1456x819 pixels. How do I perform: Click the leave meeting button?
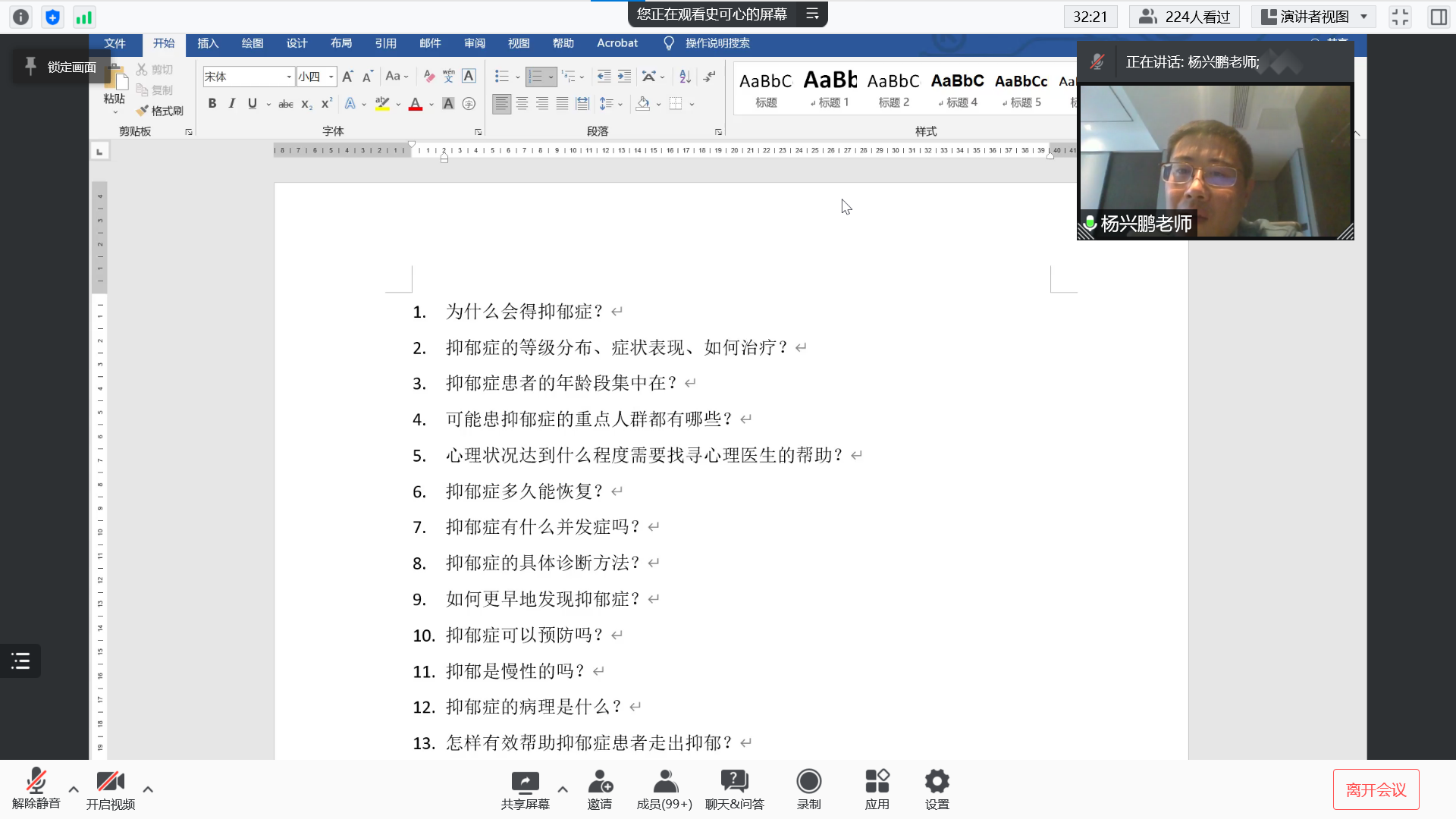[1376, 789]
